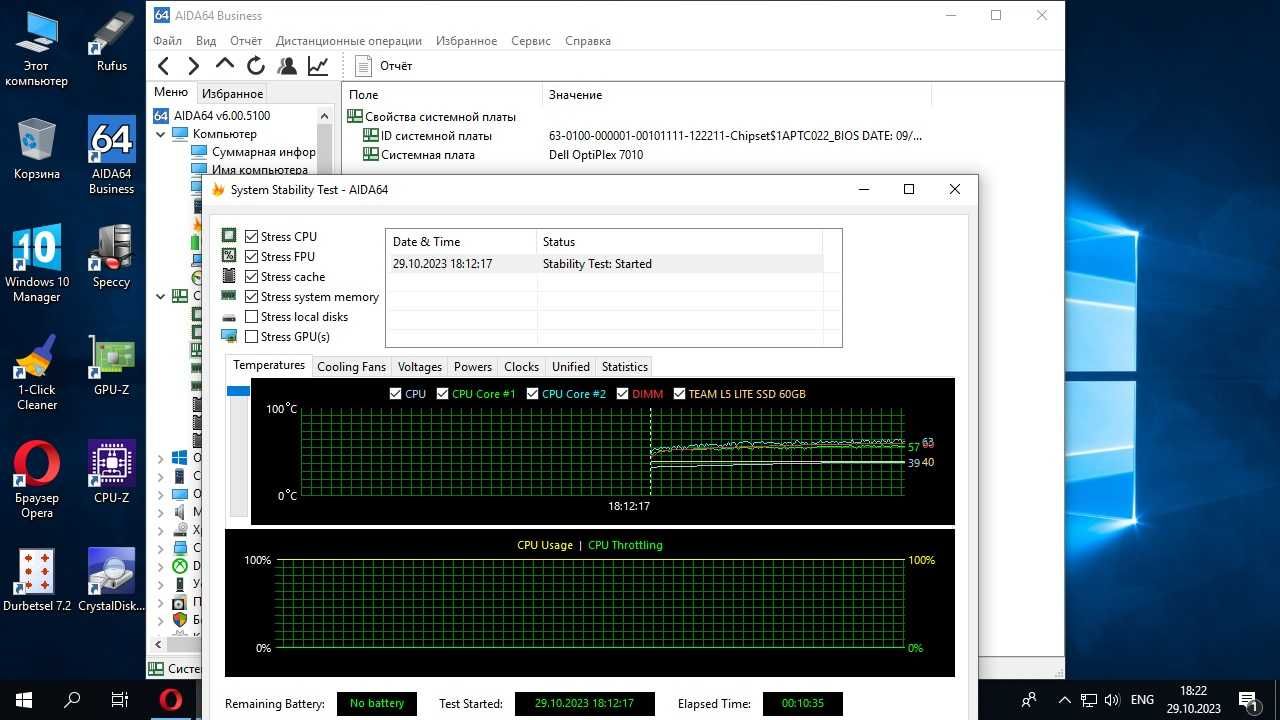Open Этот компьютер desktop icon
Image resolution: width=1280 pixels, height=720 pixels.
[37, 49]
